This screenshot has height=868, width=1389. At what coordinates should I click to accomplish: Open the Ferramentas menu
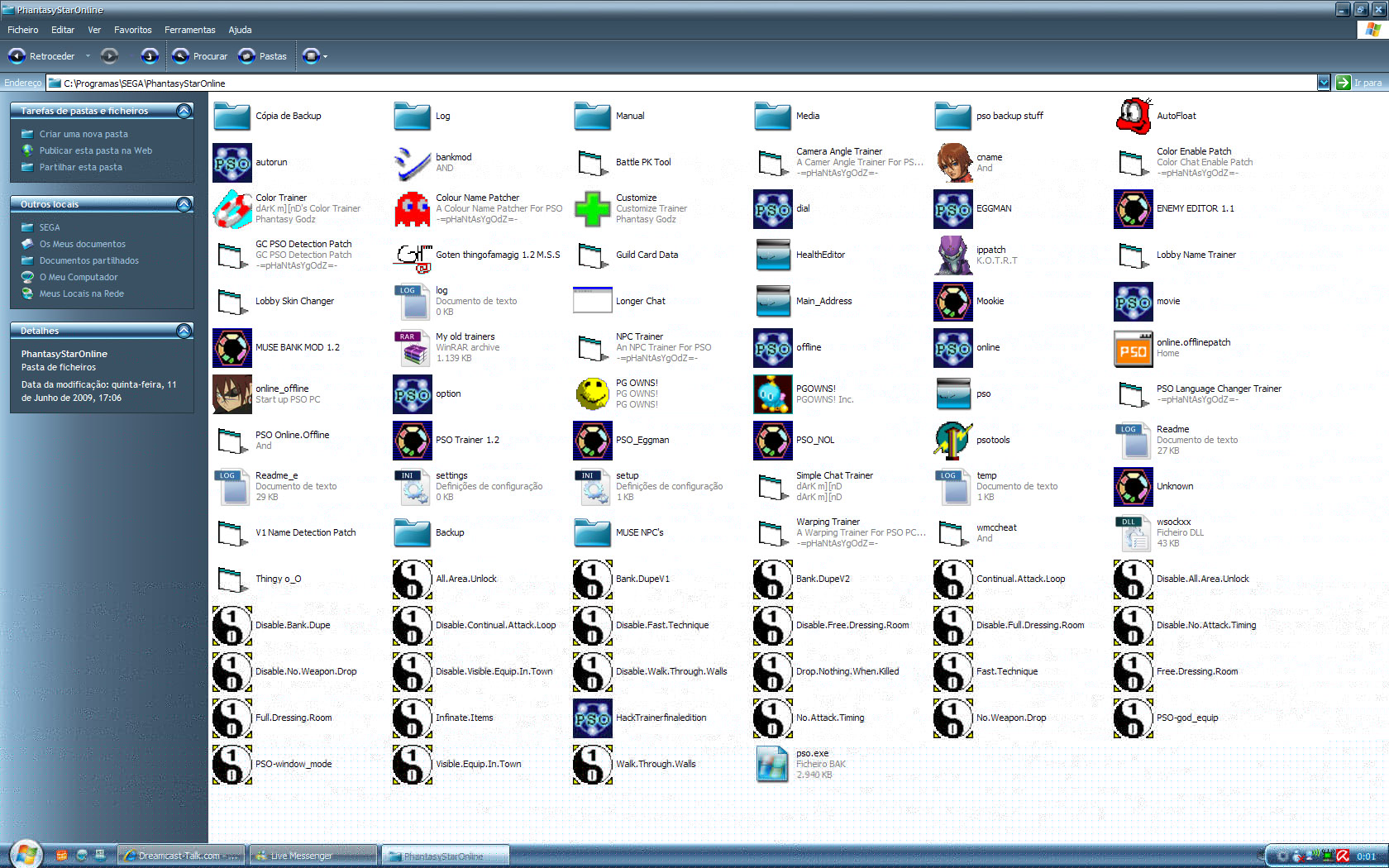pos(190,30)
